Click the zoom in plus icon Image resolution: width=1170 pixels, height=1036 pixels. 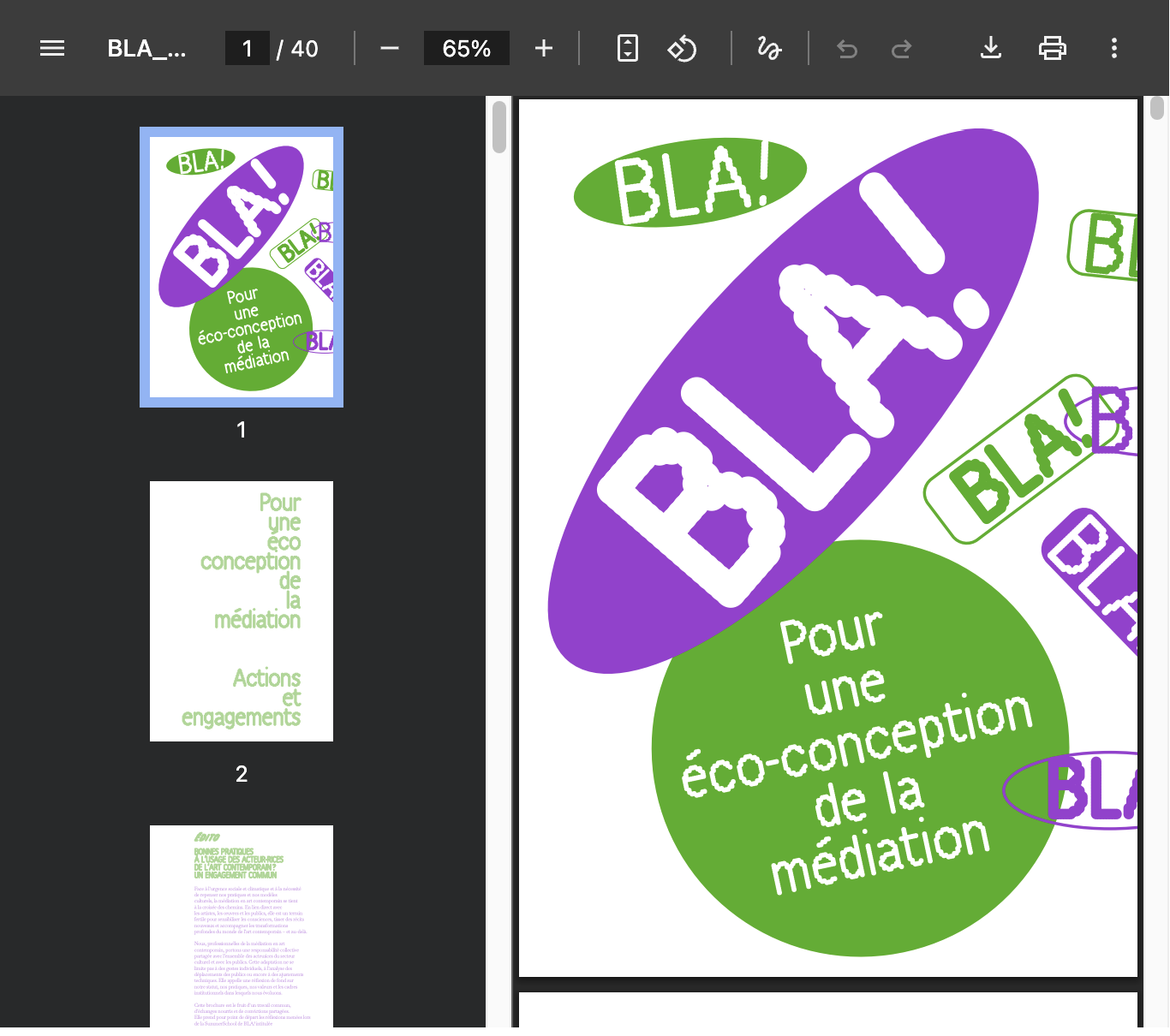544,48
